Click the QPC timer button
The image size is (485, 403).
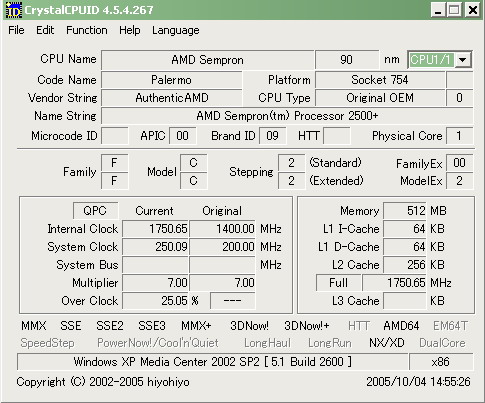tap(95, 211)
